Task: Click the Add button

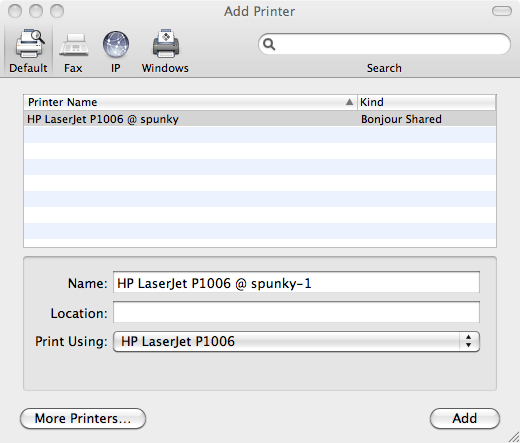Action: coord(465,418)
